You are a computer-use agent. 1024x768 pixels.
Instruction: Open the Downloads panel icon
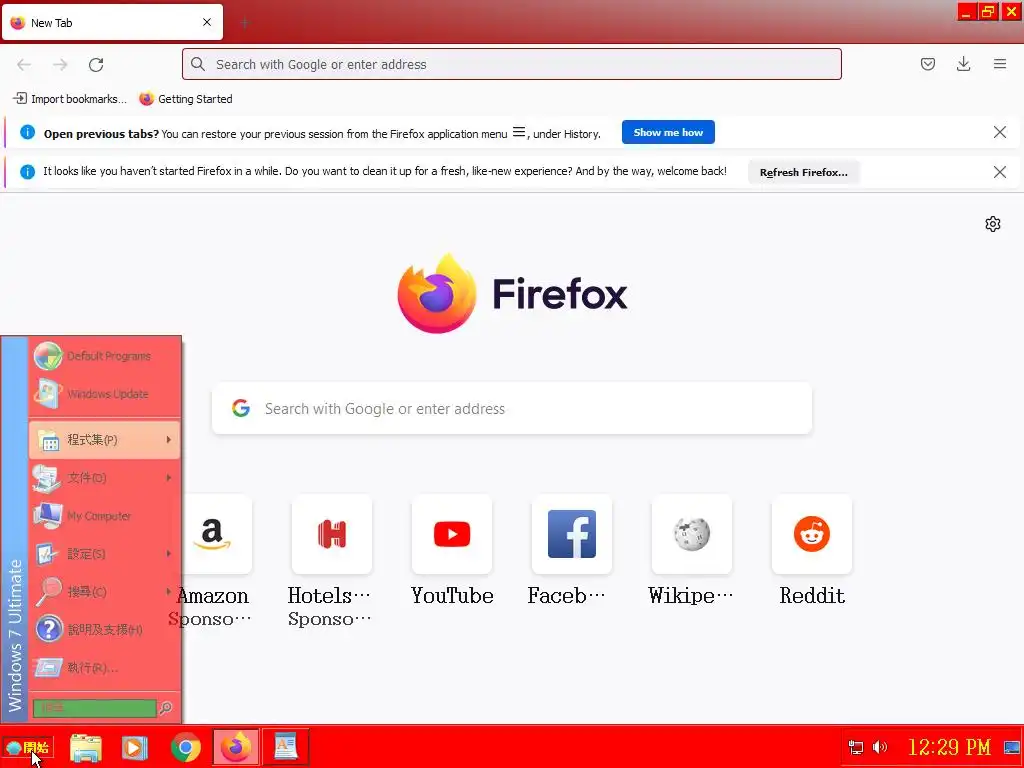coord(963,64)
